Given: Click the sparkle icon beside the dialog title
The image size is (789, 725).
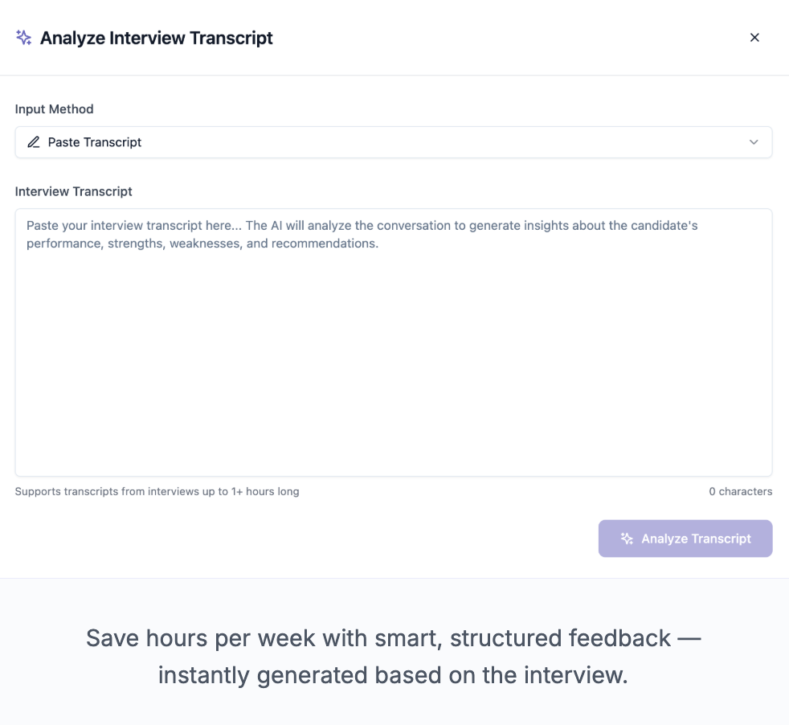Looking at the screenshot, I should [x=24, y=38].
